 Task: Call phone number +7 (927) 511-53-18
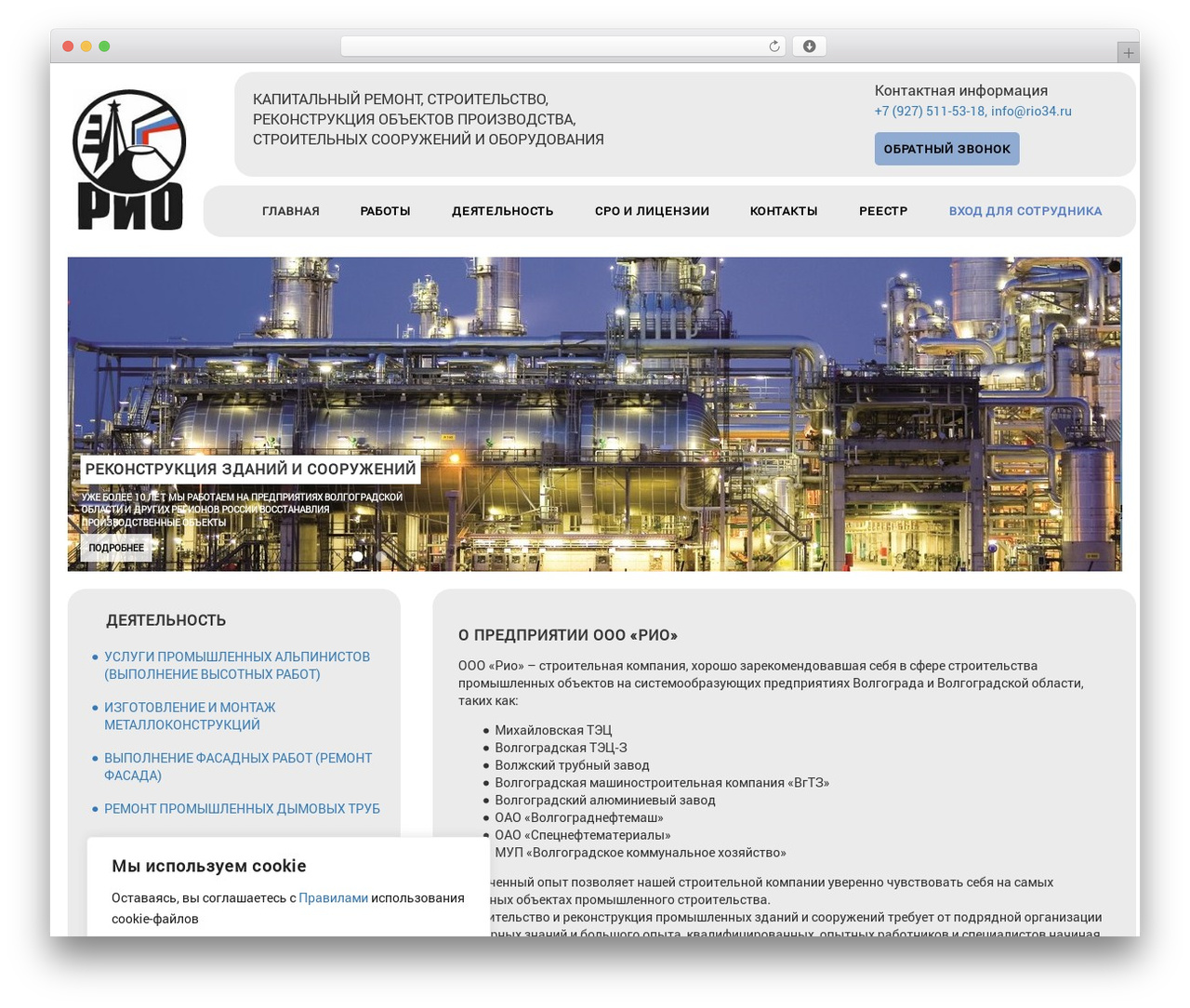(930, 111)
